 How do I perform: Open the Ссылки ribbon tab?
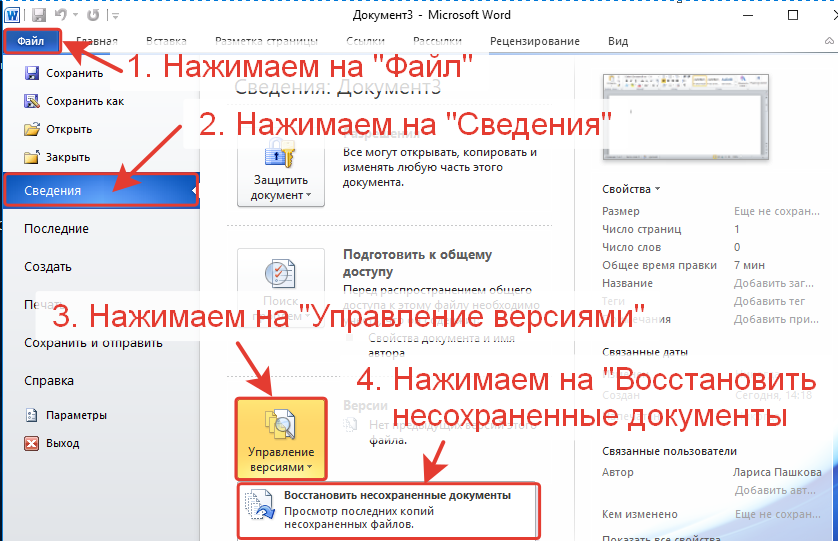365,41
